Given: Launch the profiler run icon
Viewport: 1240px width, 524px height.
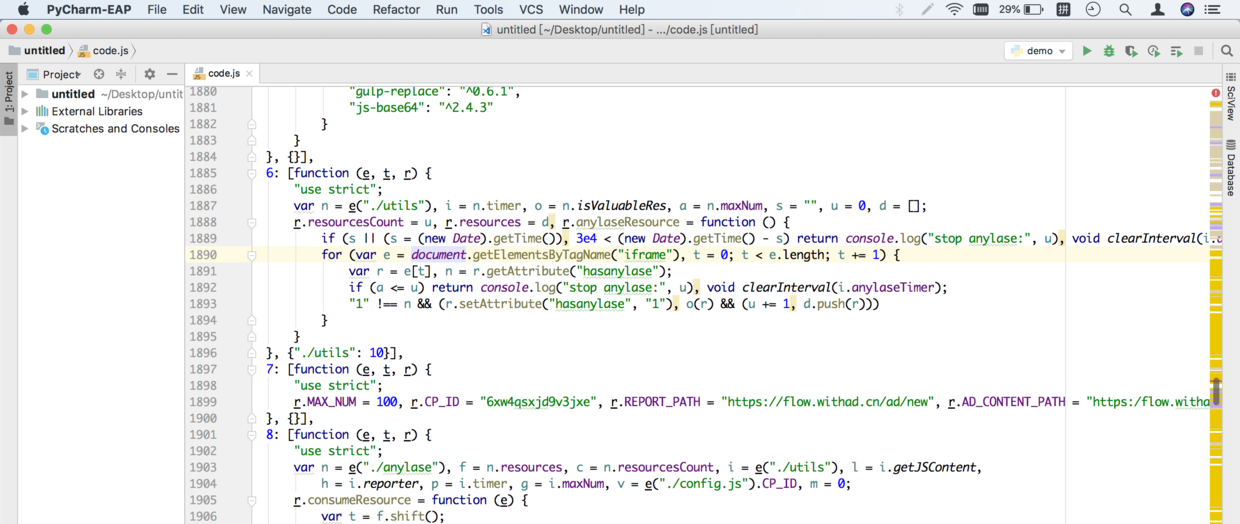Looking at the screenshot, I should 1154,51.
